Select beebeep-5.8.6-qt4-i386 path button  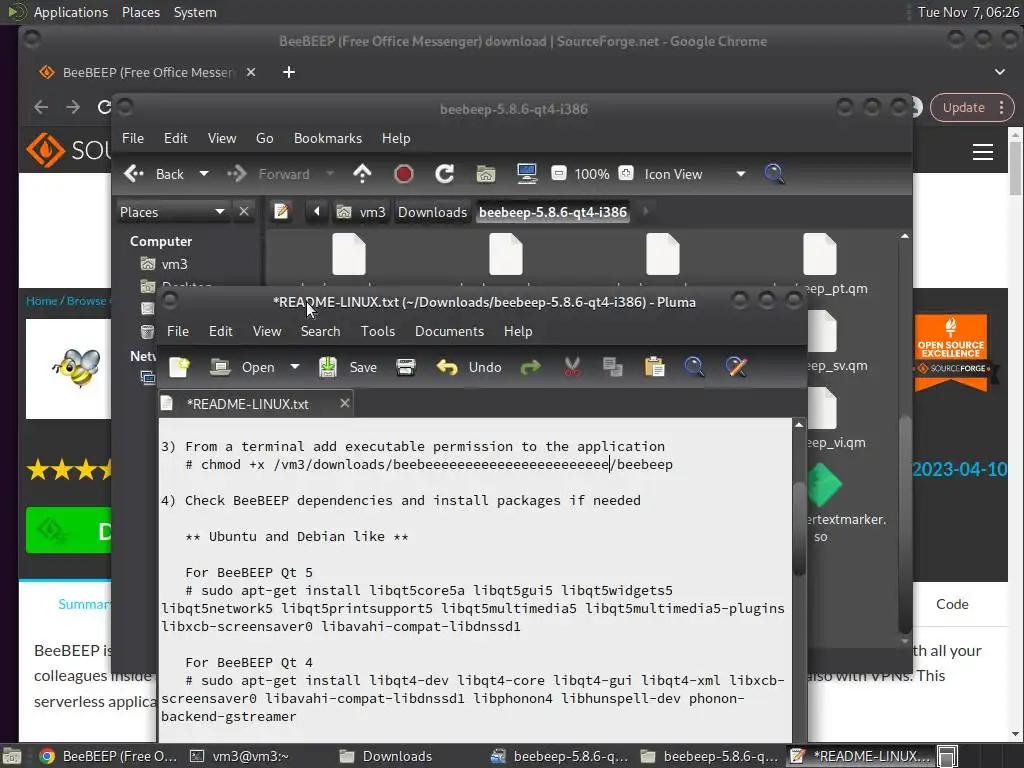[x=552, y=212]
